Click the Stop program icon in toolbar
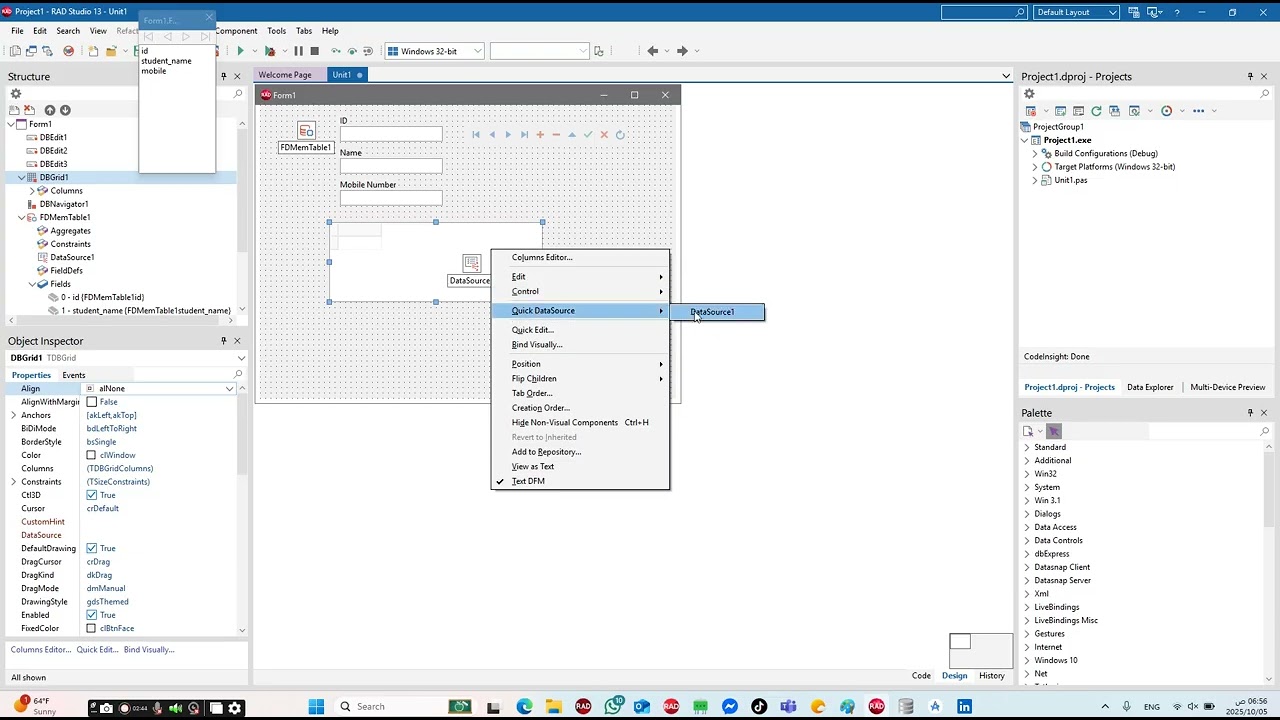 pyautogui.click(x=314, y=51)
